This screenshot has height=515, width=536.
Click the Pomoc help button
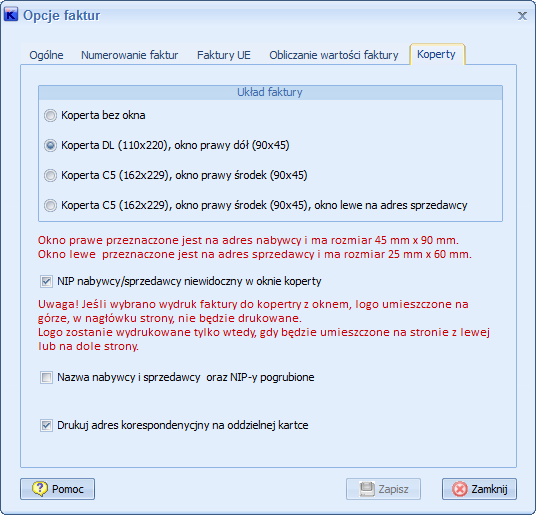[x=57, y=489]
